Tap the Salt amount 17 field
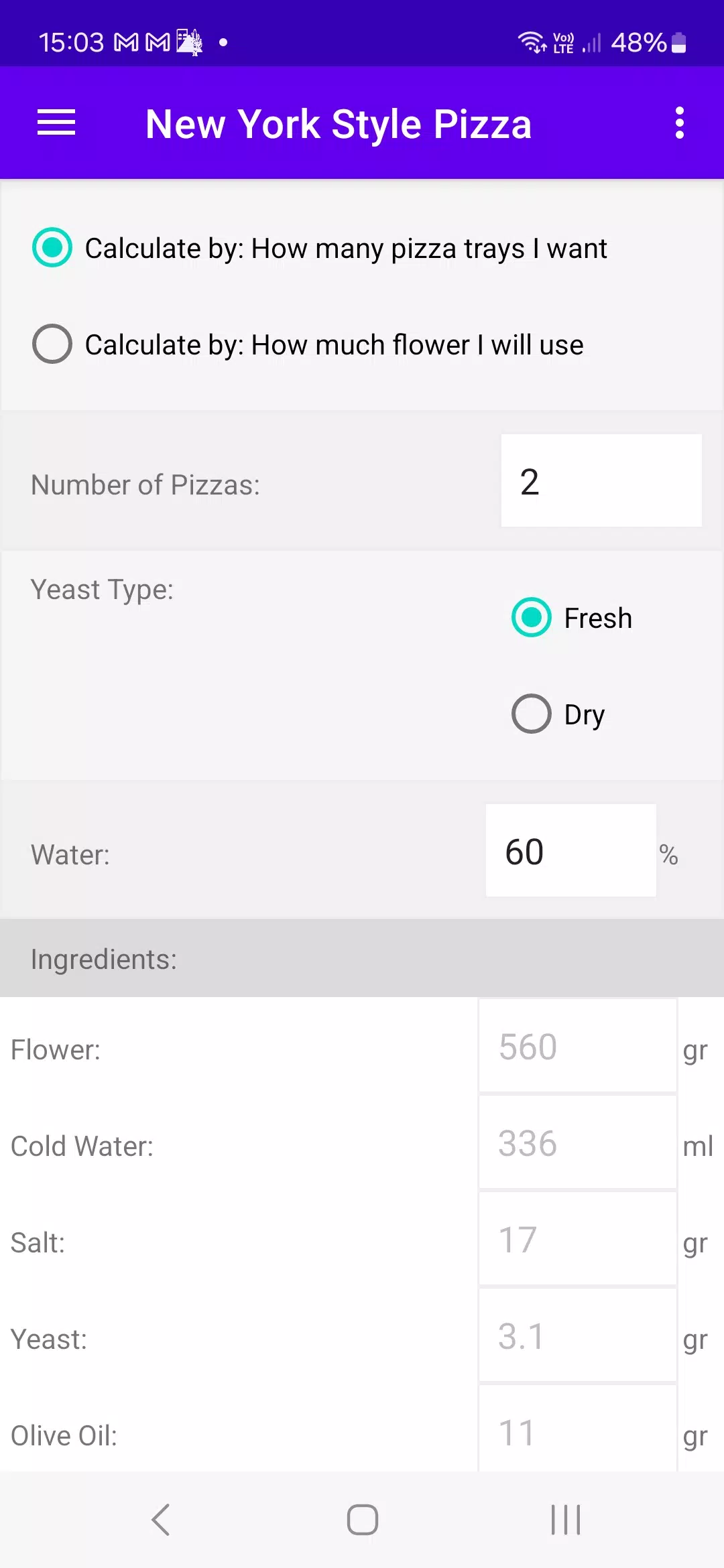Image resolution: width=724 pixels, height=1568 pixels. click(x=578, y=1239)
